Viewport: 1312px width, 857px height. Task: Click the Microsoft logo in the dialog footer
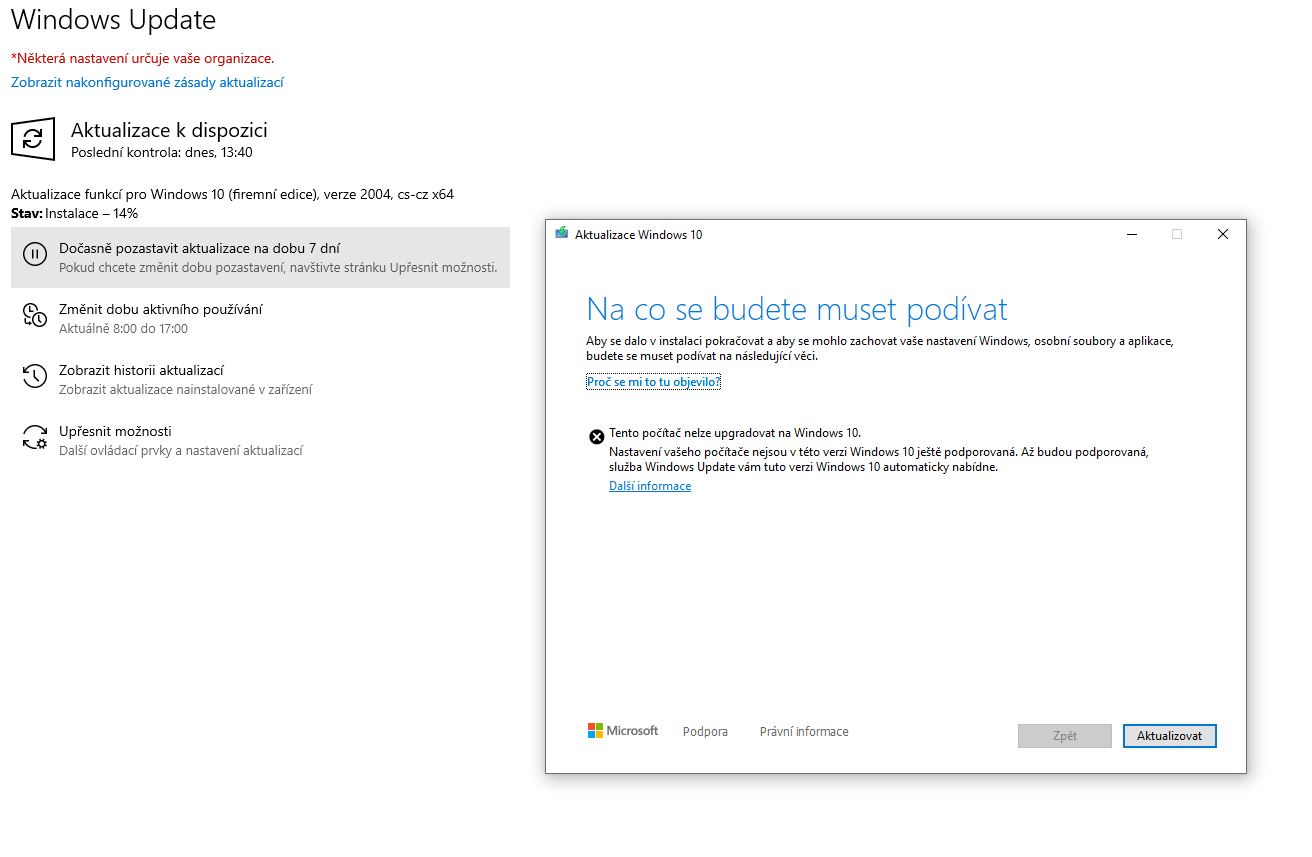click(x=623, y=731)
